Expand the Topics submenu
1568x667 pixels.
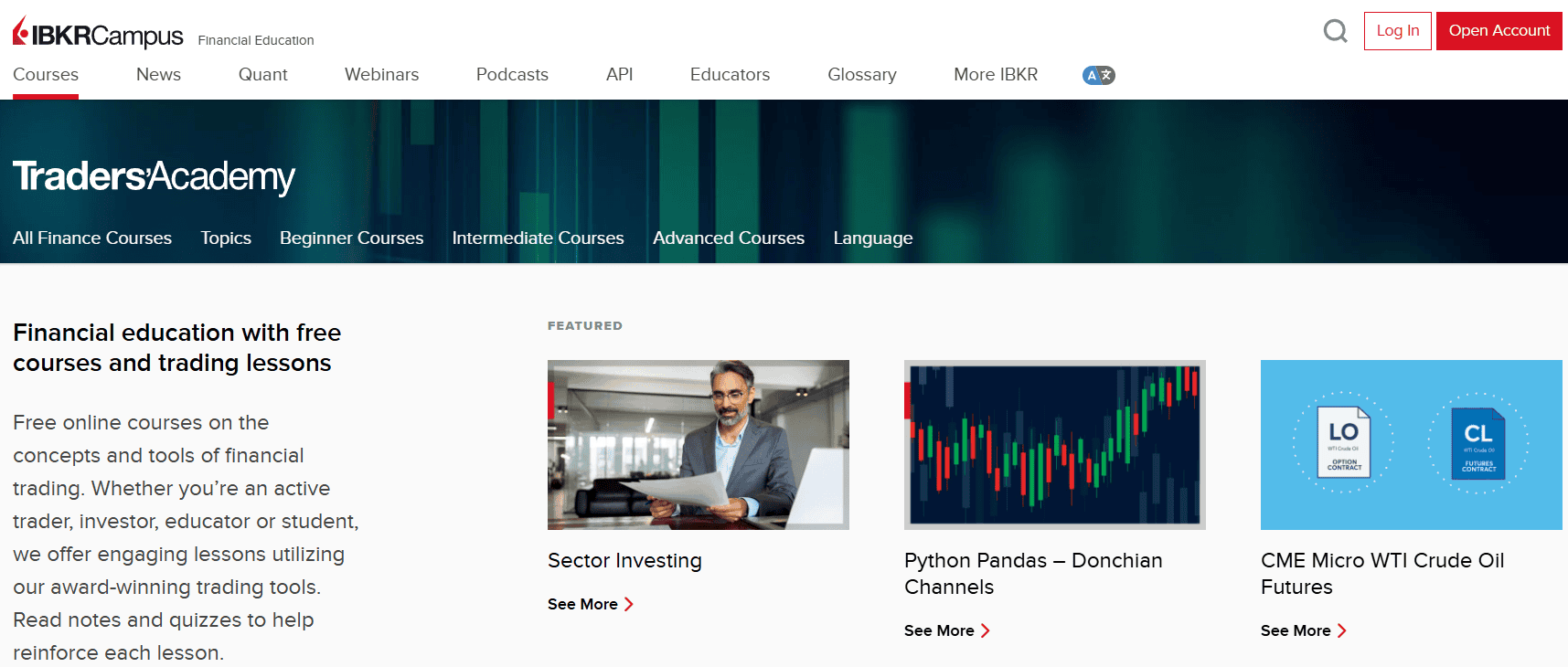click(226, 238)
